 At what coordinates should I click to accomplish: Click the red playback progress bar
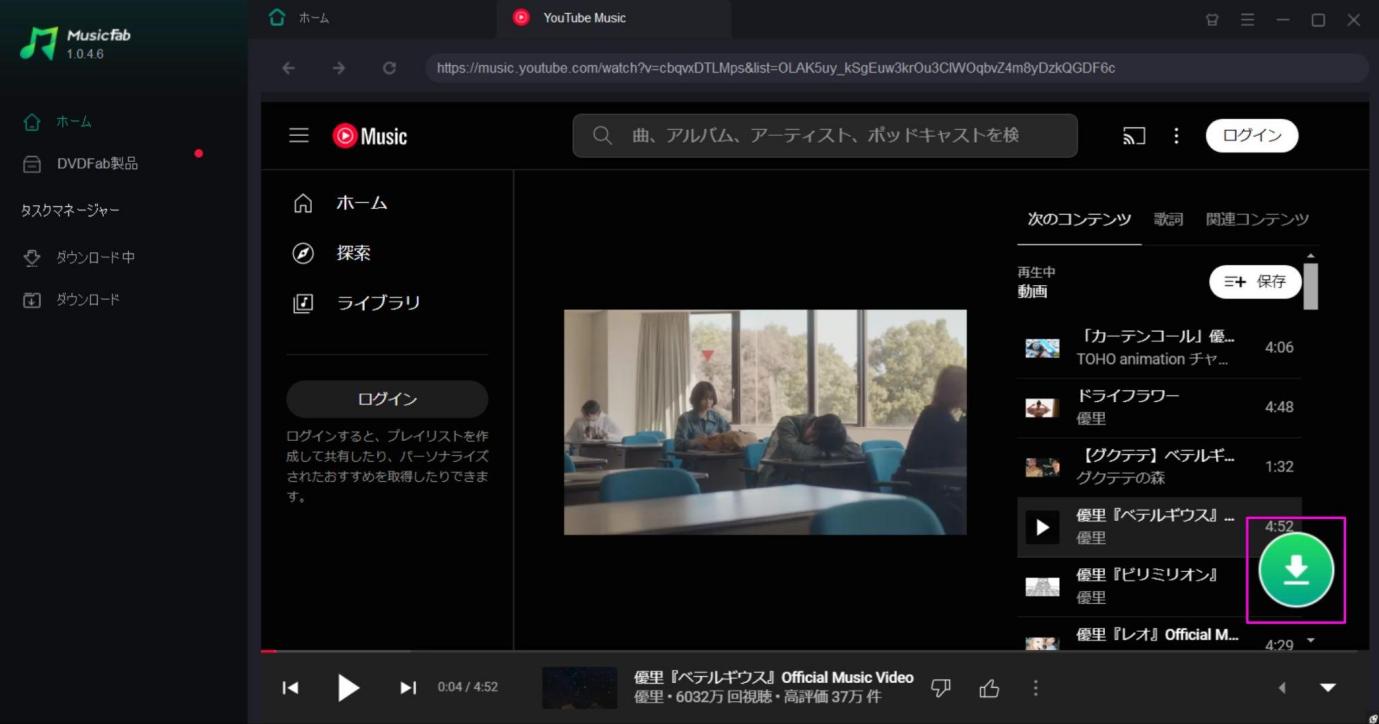pyautogui.click(x=268, y=651)
